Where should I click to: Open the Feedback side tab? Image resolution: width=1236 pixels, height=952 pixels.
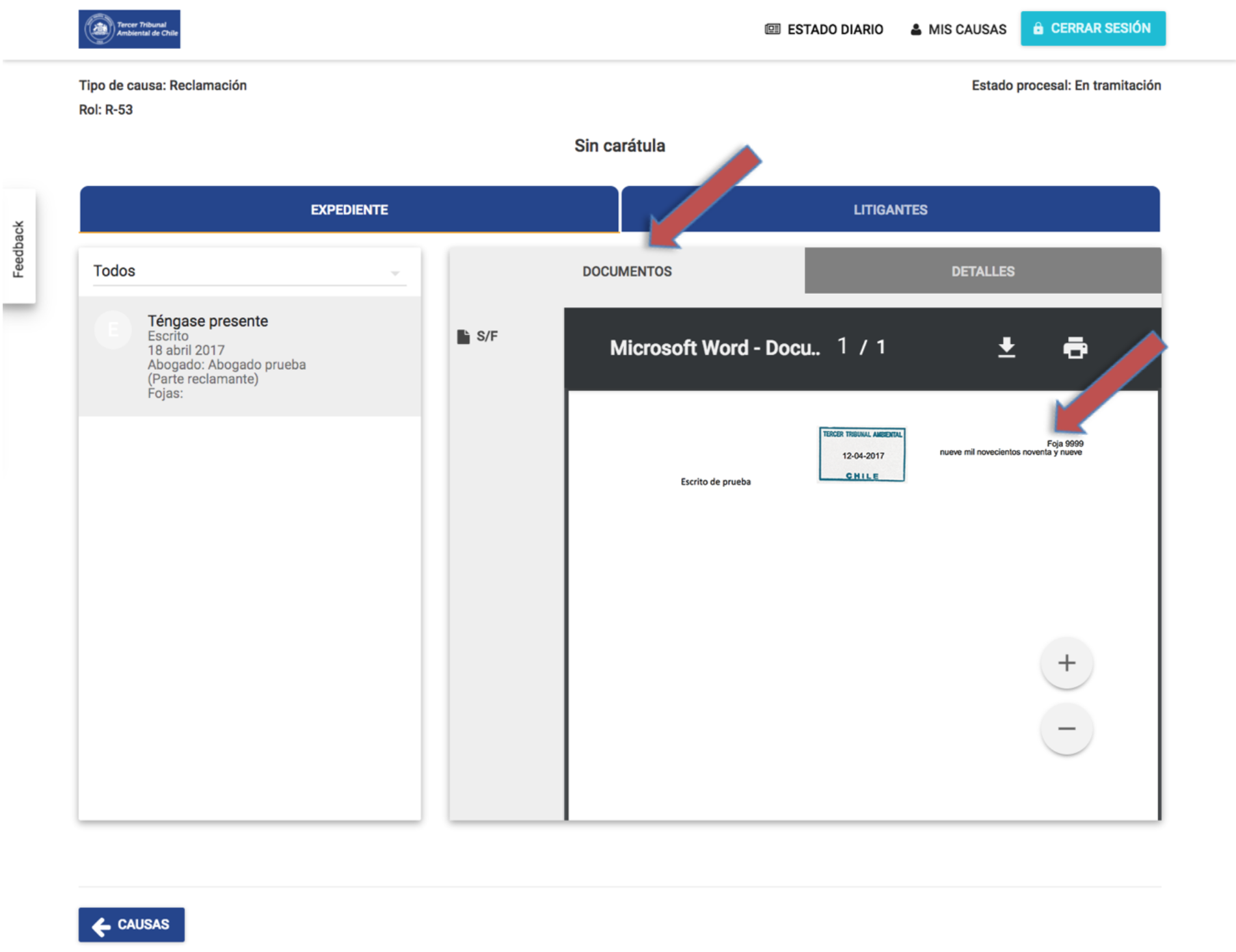18,248
